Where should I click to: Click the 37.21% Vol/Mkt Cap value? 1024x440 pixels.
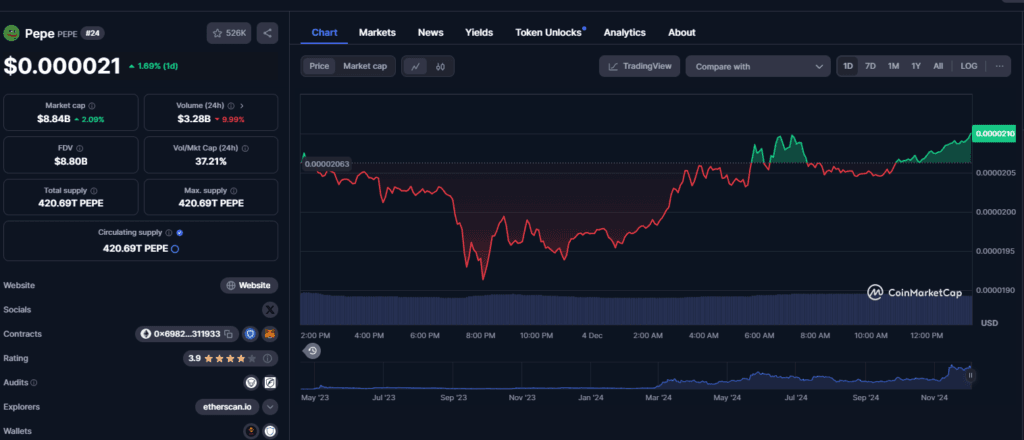[211, 161]
